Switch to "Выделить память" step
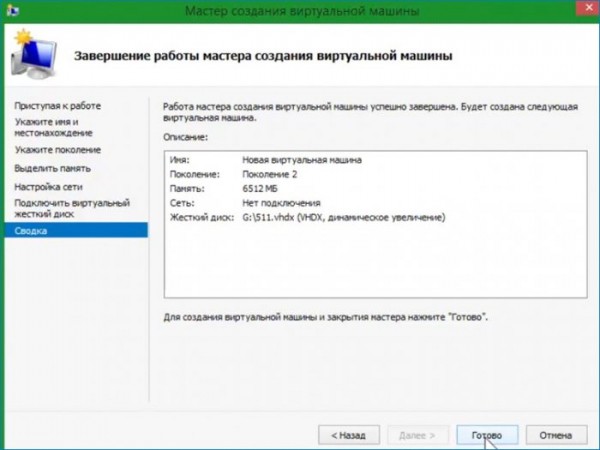The height and width of the screenshot is (450, 600). pyautogui.click(x=53, y=168)
